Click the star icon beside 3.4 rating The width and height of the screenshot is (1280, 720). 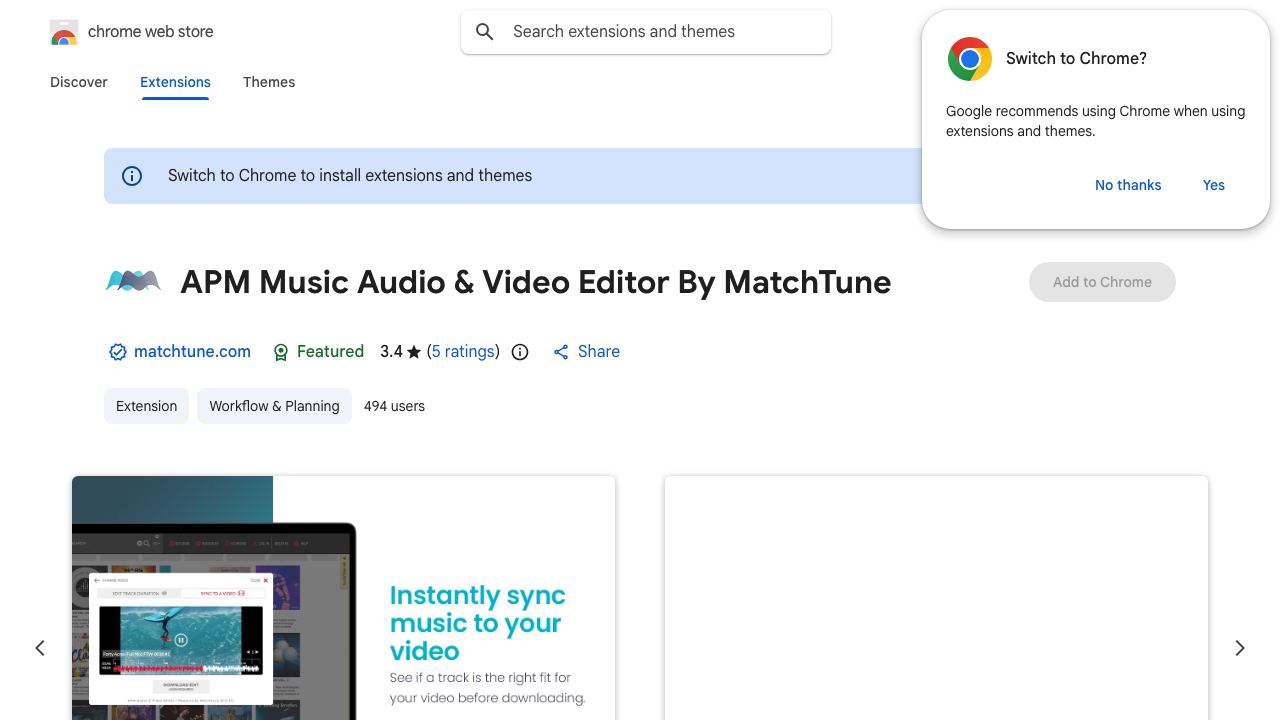click(414, 352)
